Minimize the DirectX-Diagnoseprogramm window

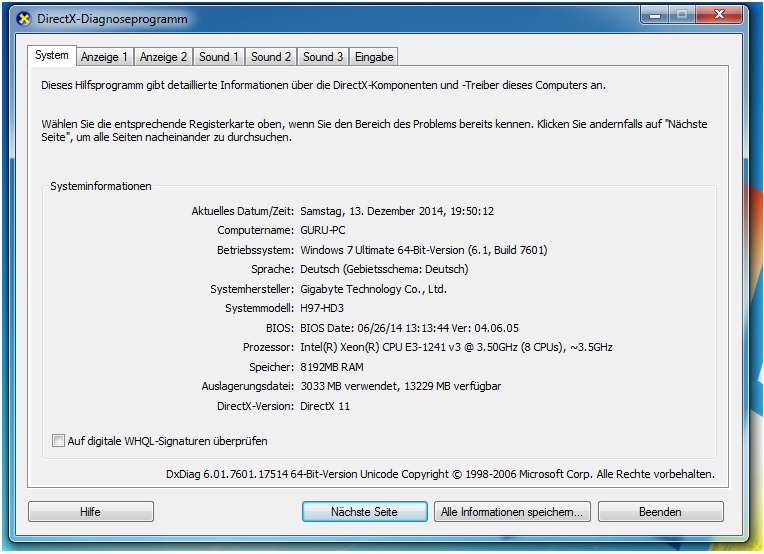coord(655,15)
